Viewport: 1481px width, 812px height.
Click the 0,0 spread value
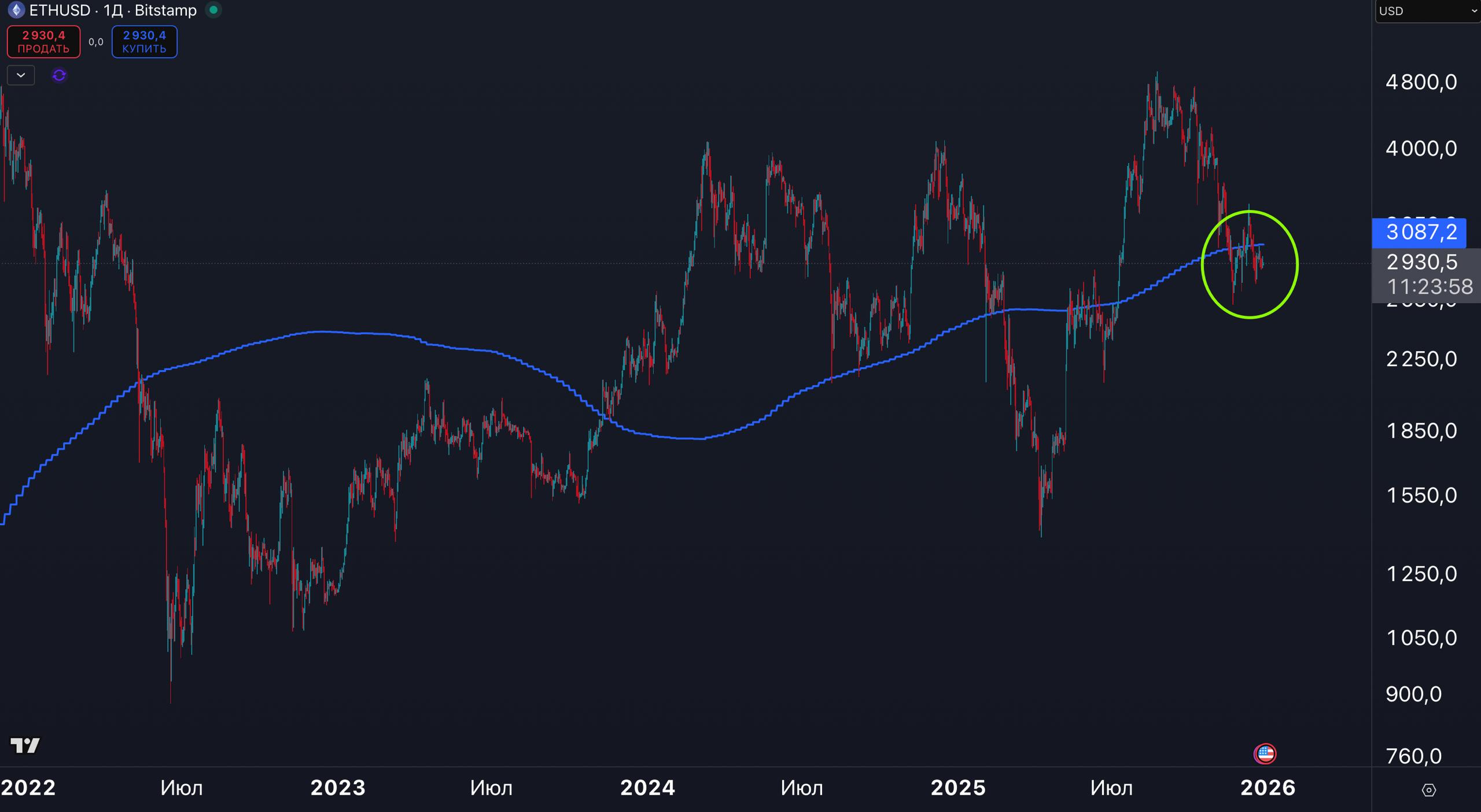click(96, 42)
